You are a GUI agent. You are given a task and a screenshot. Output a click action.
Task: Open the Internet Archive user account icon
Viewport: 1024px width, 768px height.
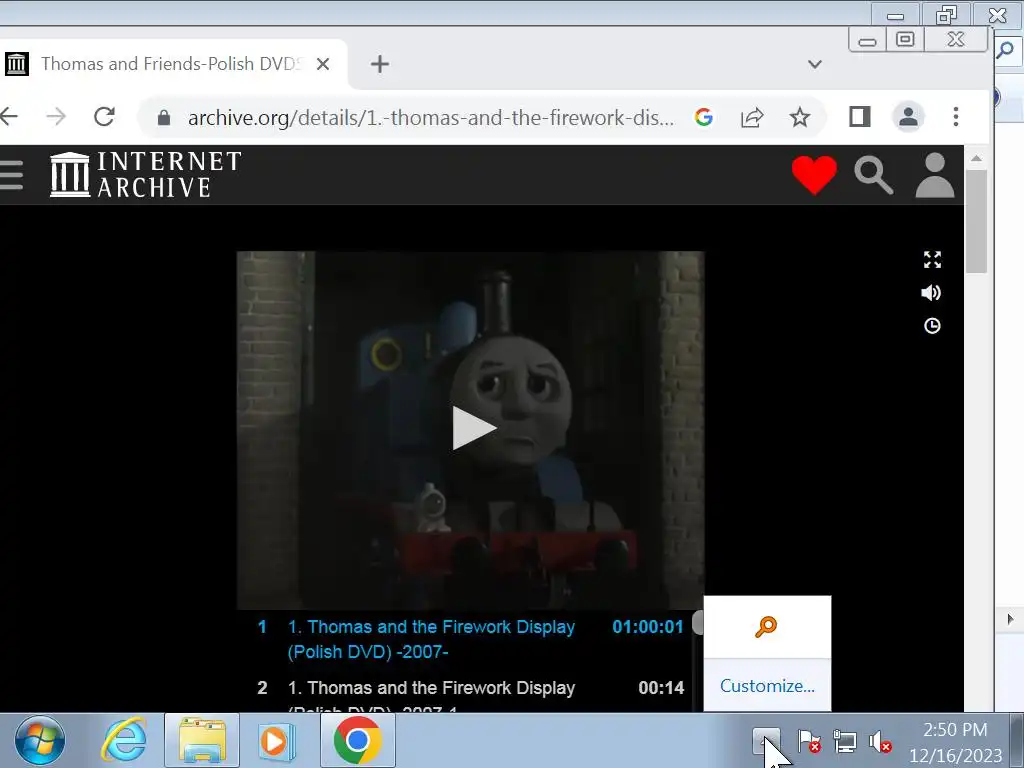tap(935, 175)
